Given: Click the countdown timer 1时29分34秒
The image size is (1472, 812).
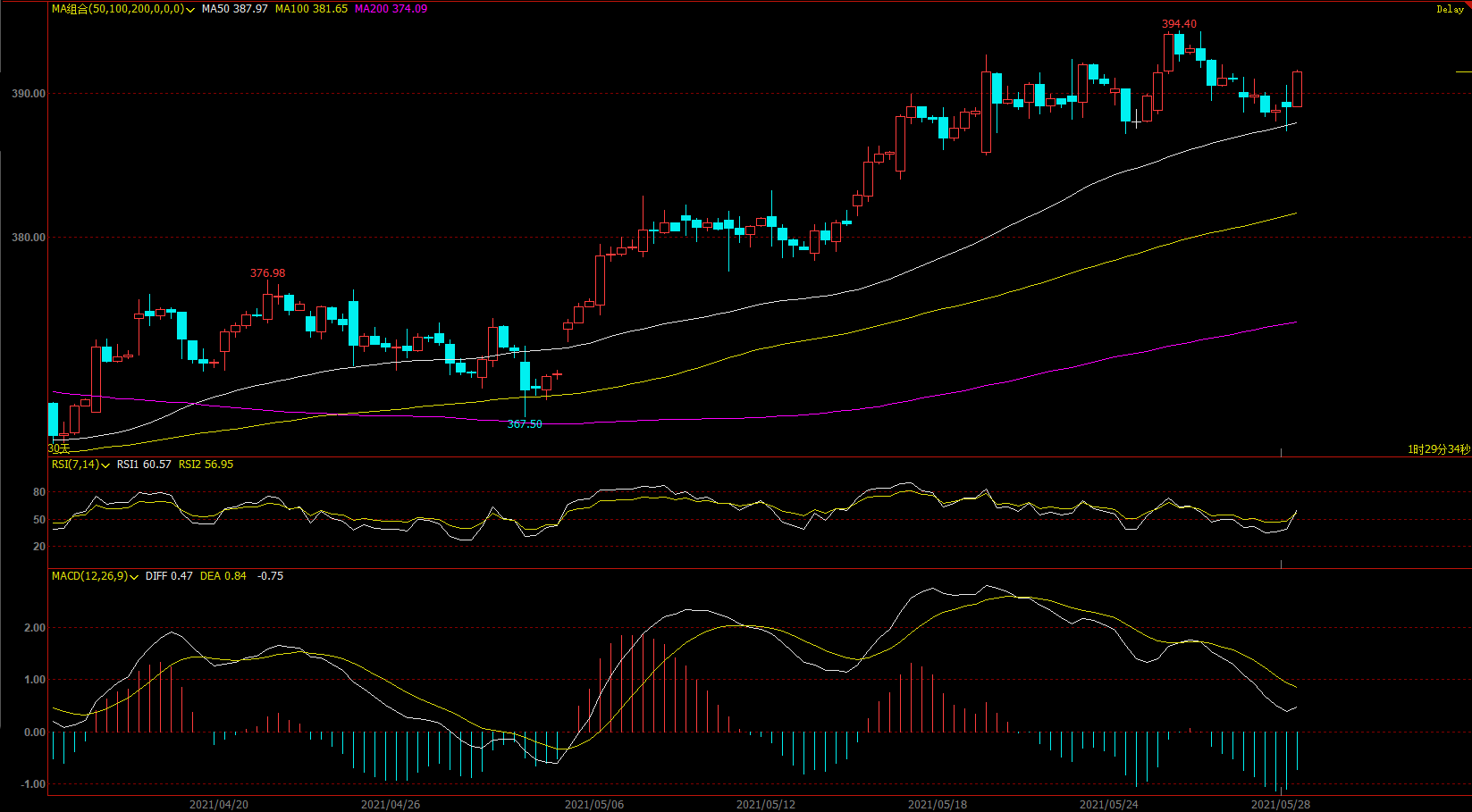Looking at the screenshot, I should [x=1438, y=449].
